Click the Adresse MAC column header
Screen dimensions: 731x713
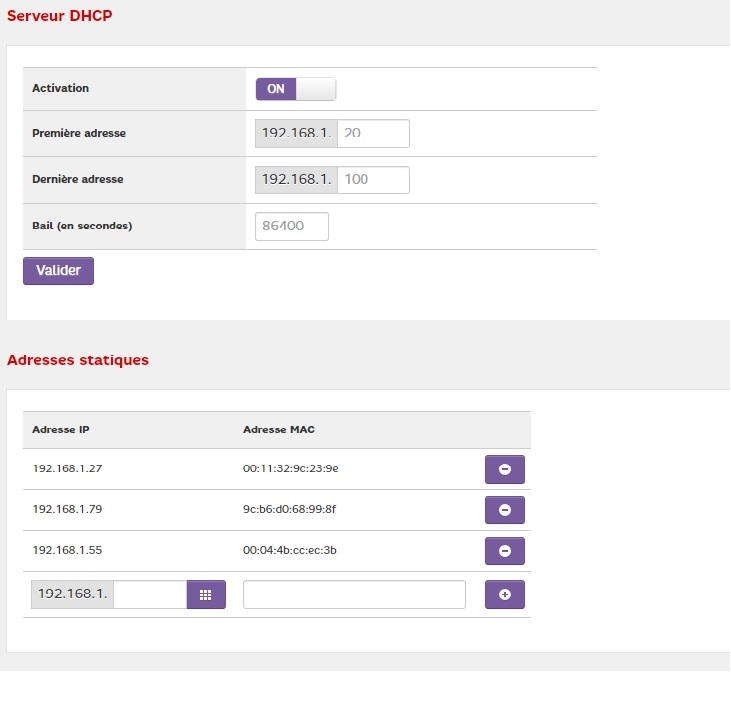279,430
